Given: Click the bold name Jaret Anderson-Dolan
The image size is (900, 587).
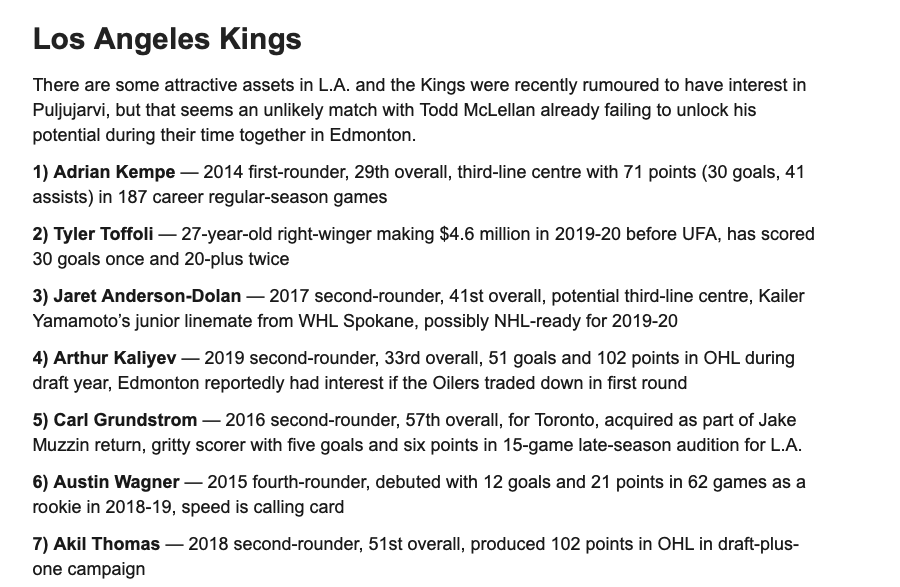Looking at the screenshot, I should 147,296.
